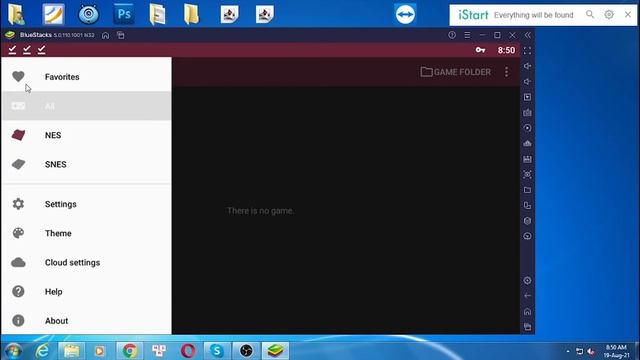The width and height of the screenshot is (640, 360).
Task: Click the Settings gear icon in drawer
Action: coord(18,204)
